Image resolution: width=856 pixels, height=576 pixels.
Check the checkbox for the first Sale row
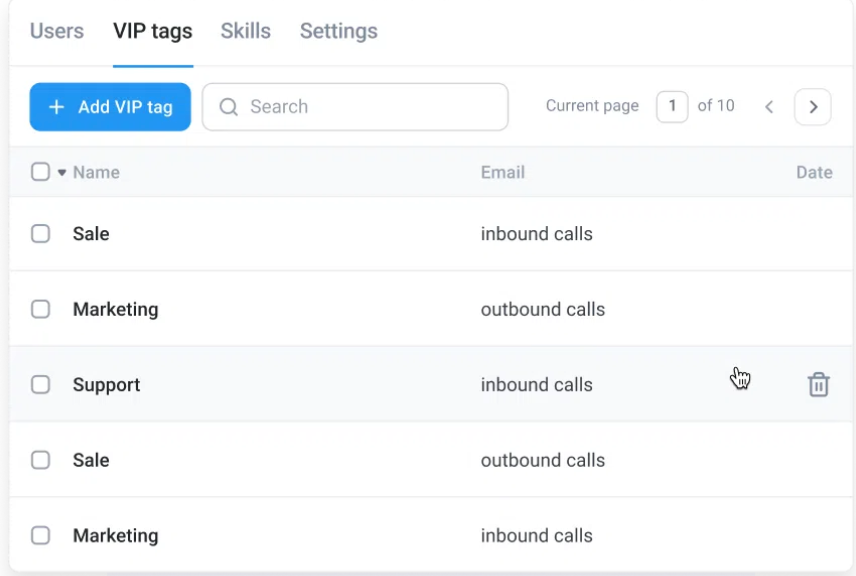tap(40, 233)
